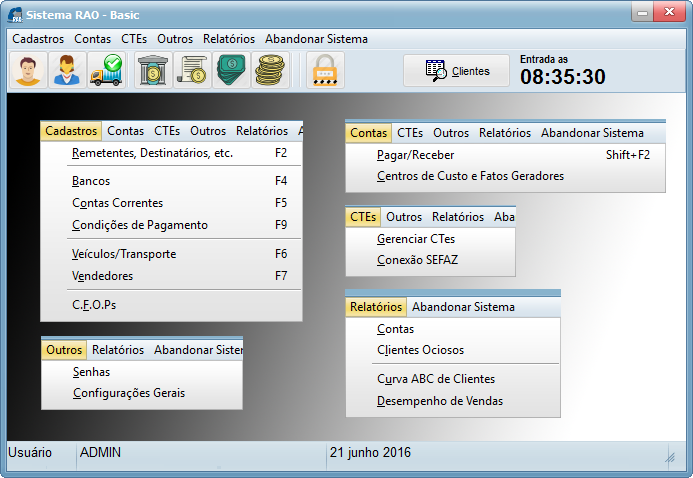Click the man's face toolbar icon
Image resolution: width=693 pixels, height=478 pixels.
click(28, 70)
